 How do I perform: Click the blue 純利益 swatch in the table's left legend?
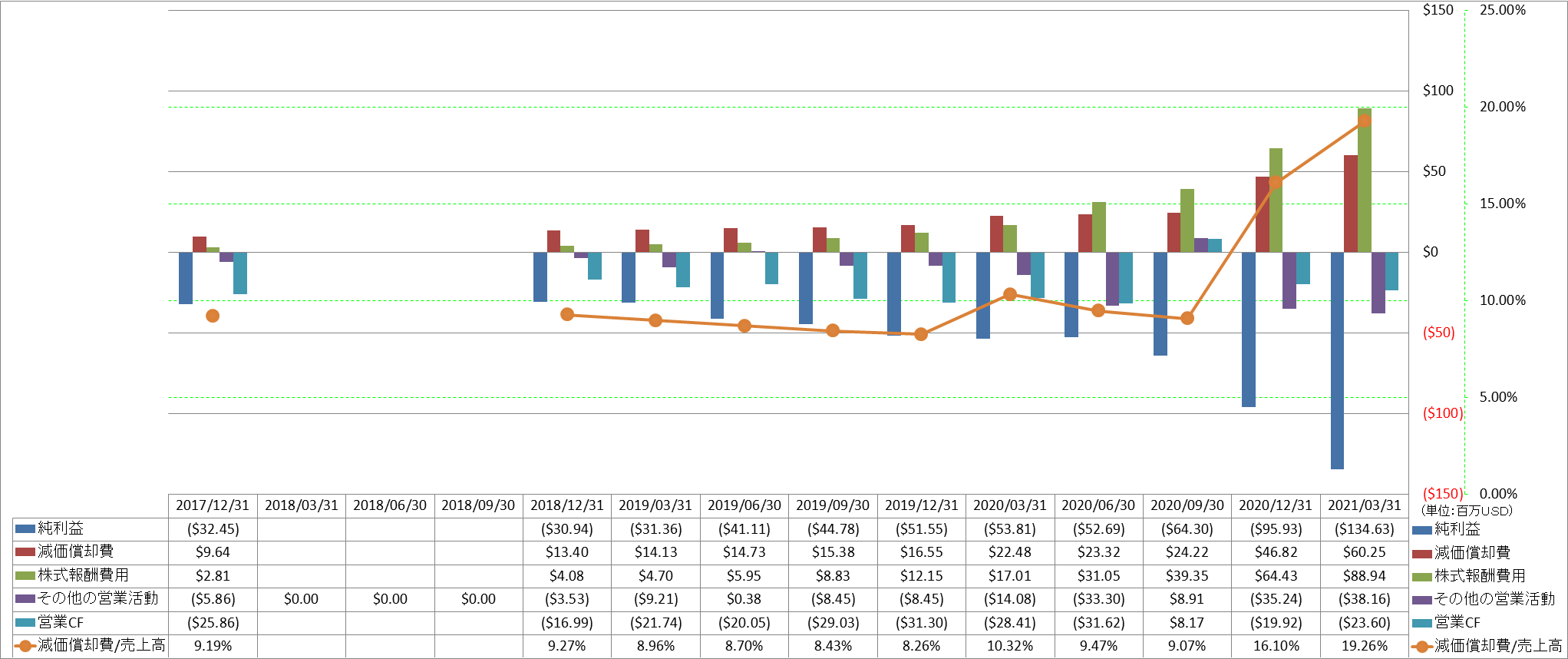(x=25, y=528)
